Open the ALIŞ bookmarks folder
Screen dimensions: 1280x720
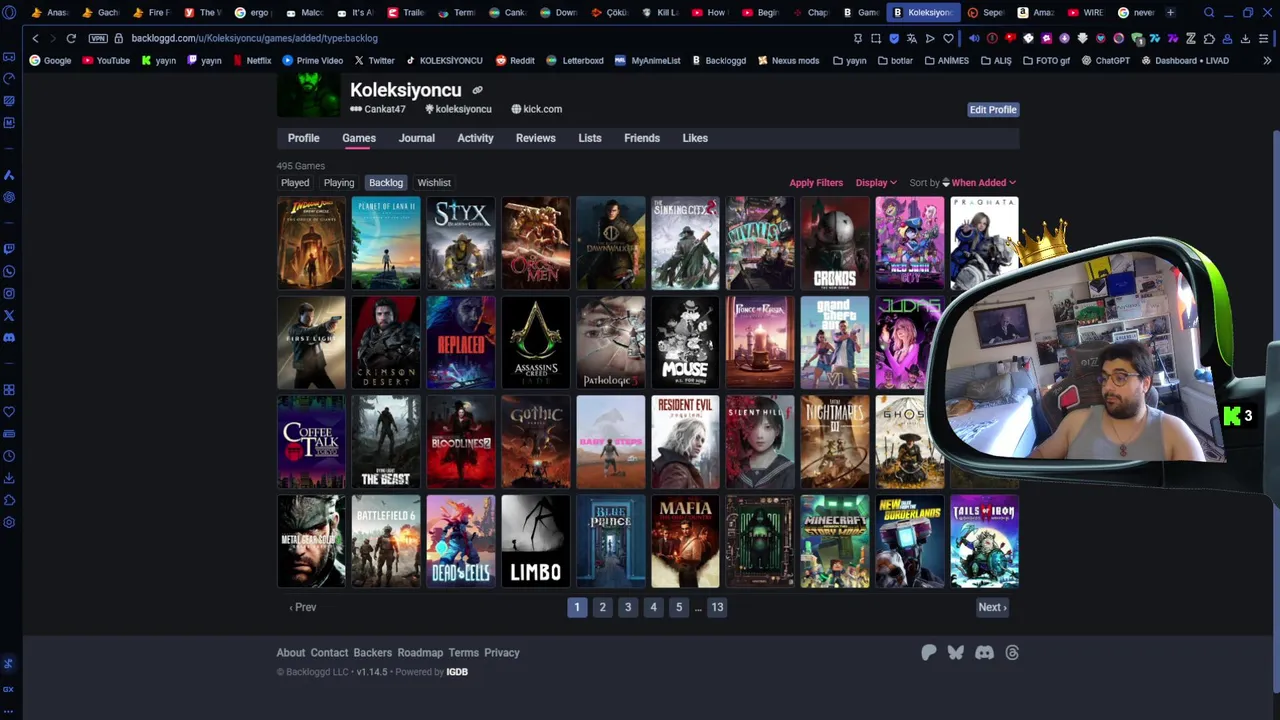995,60
